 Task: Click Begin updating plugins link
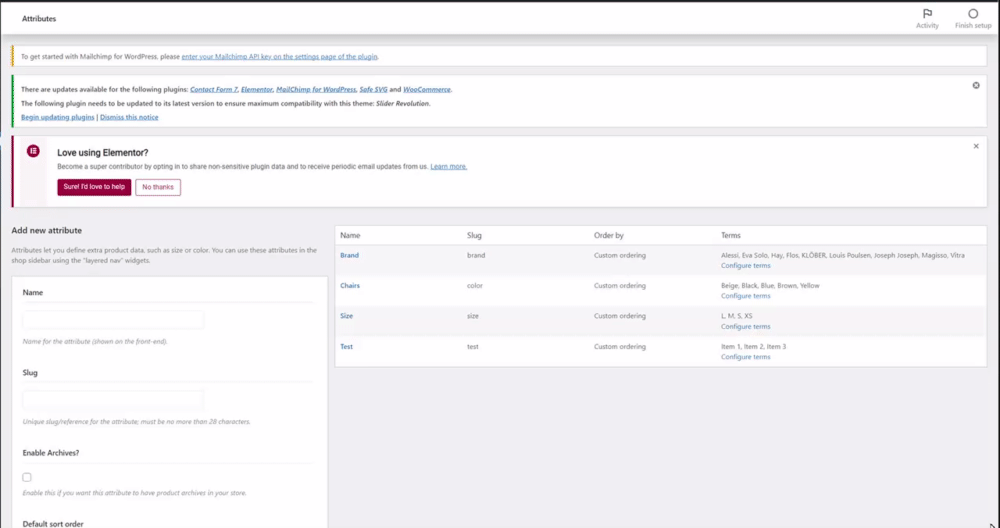[x=58, y=117]
